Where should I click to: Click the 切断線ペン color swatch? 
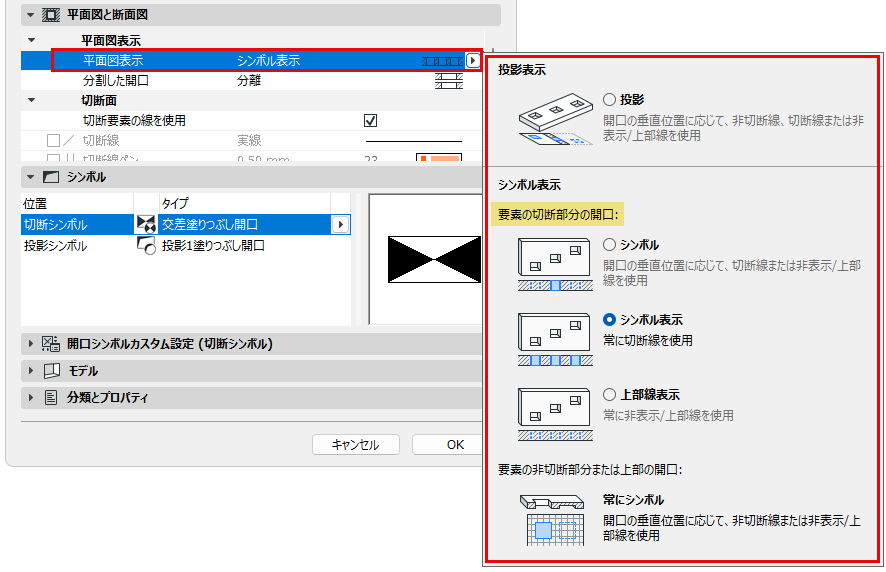tap(439, 158)
